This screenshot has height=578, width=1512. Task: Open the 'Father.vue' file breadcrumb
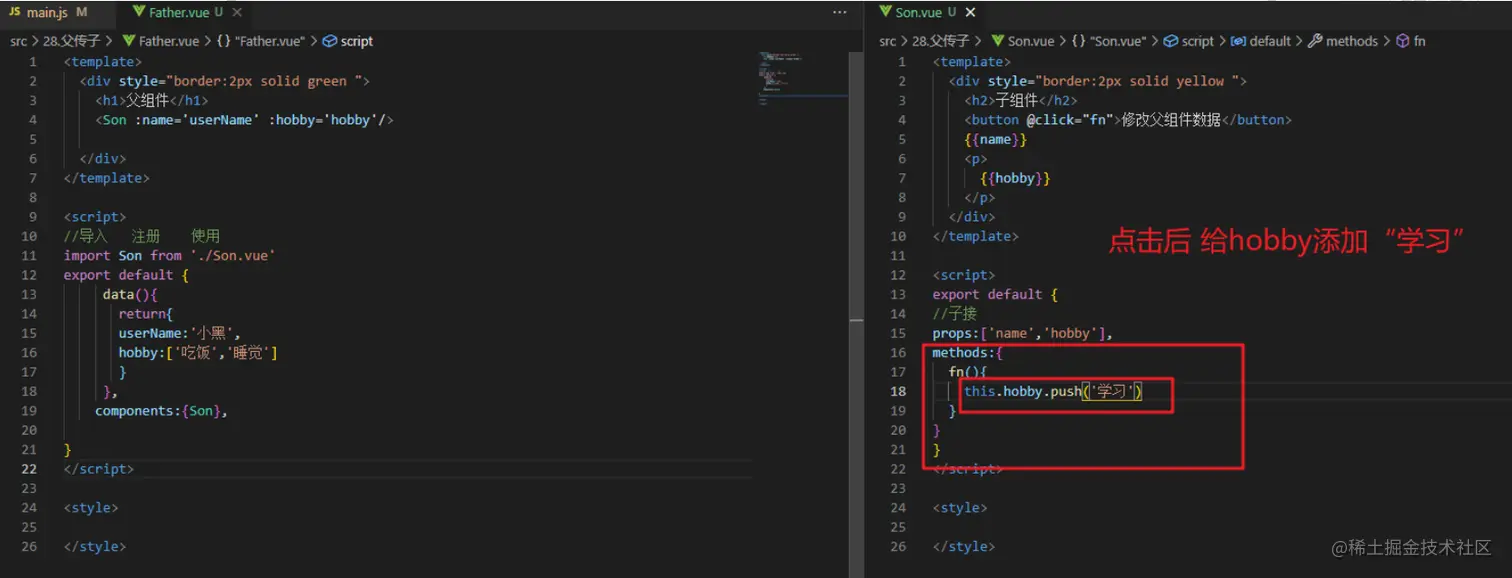tap(161, 41)
